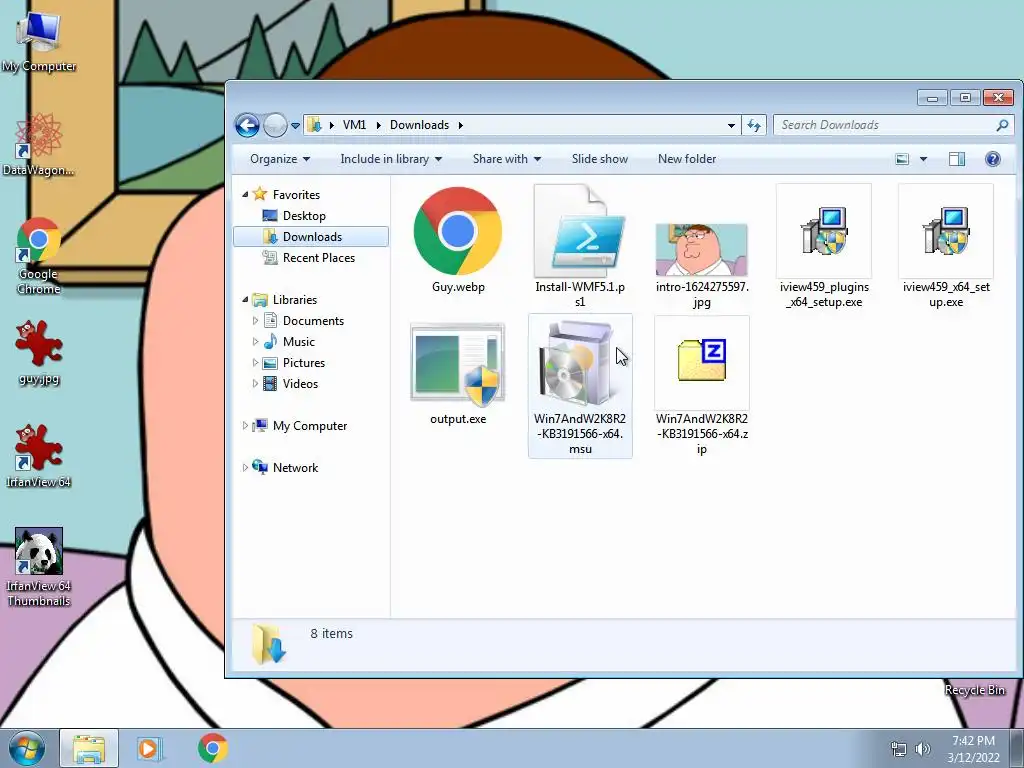
Task: Open dropdown arrow after VM1 breadcrumb
Action: pyautogui.click(x=378, y=125)
